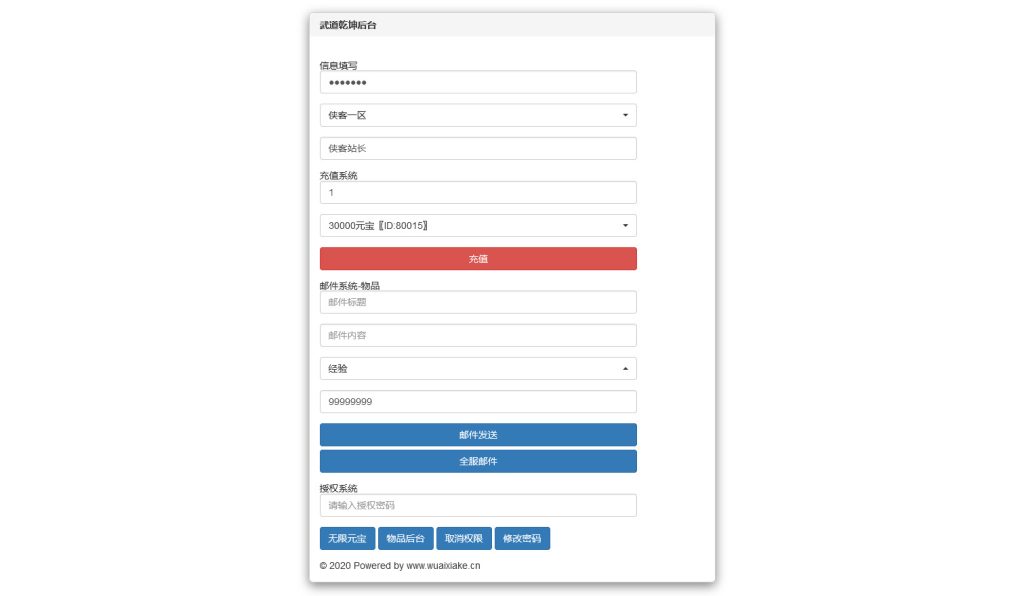Click the 全服邮件 全server mail button
The width and height of the screenshot is (1024, 596).
point(477,461)
